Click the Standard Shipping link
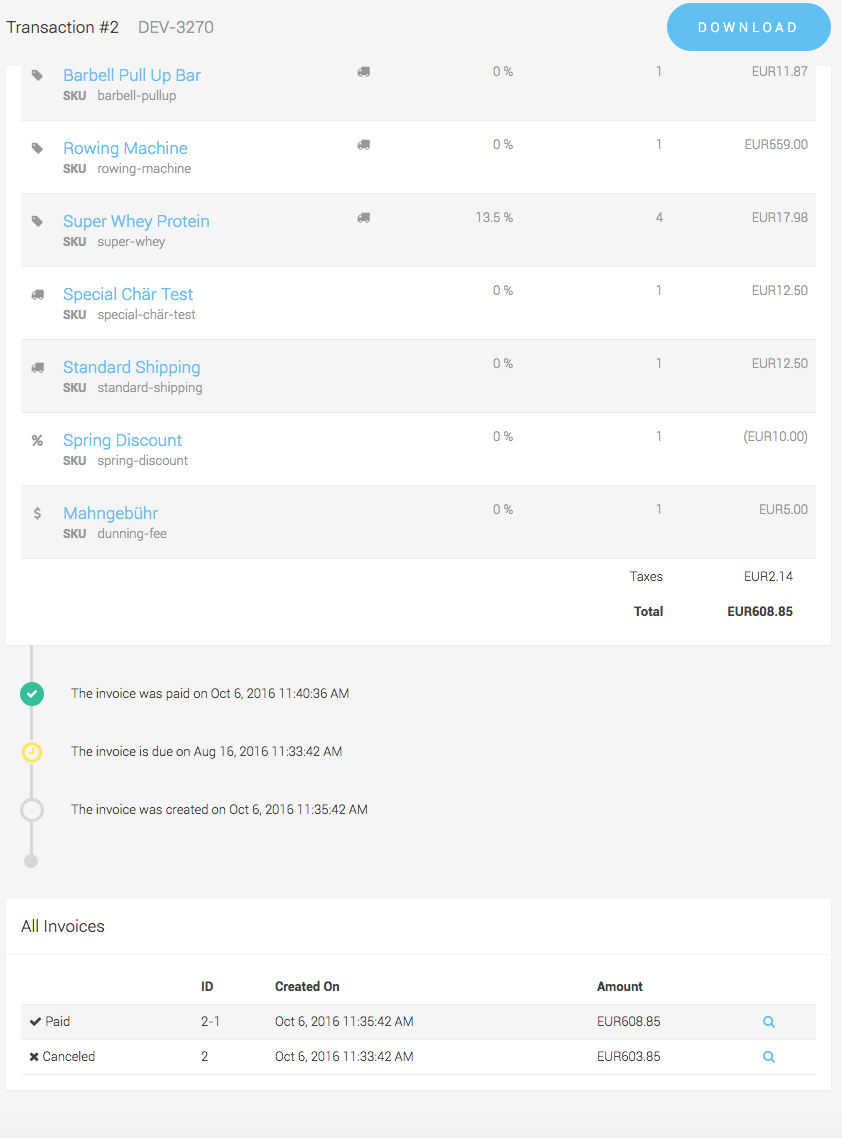Screen dimensions: 842x1138 tap(131, 368)
